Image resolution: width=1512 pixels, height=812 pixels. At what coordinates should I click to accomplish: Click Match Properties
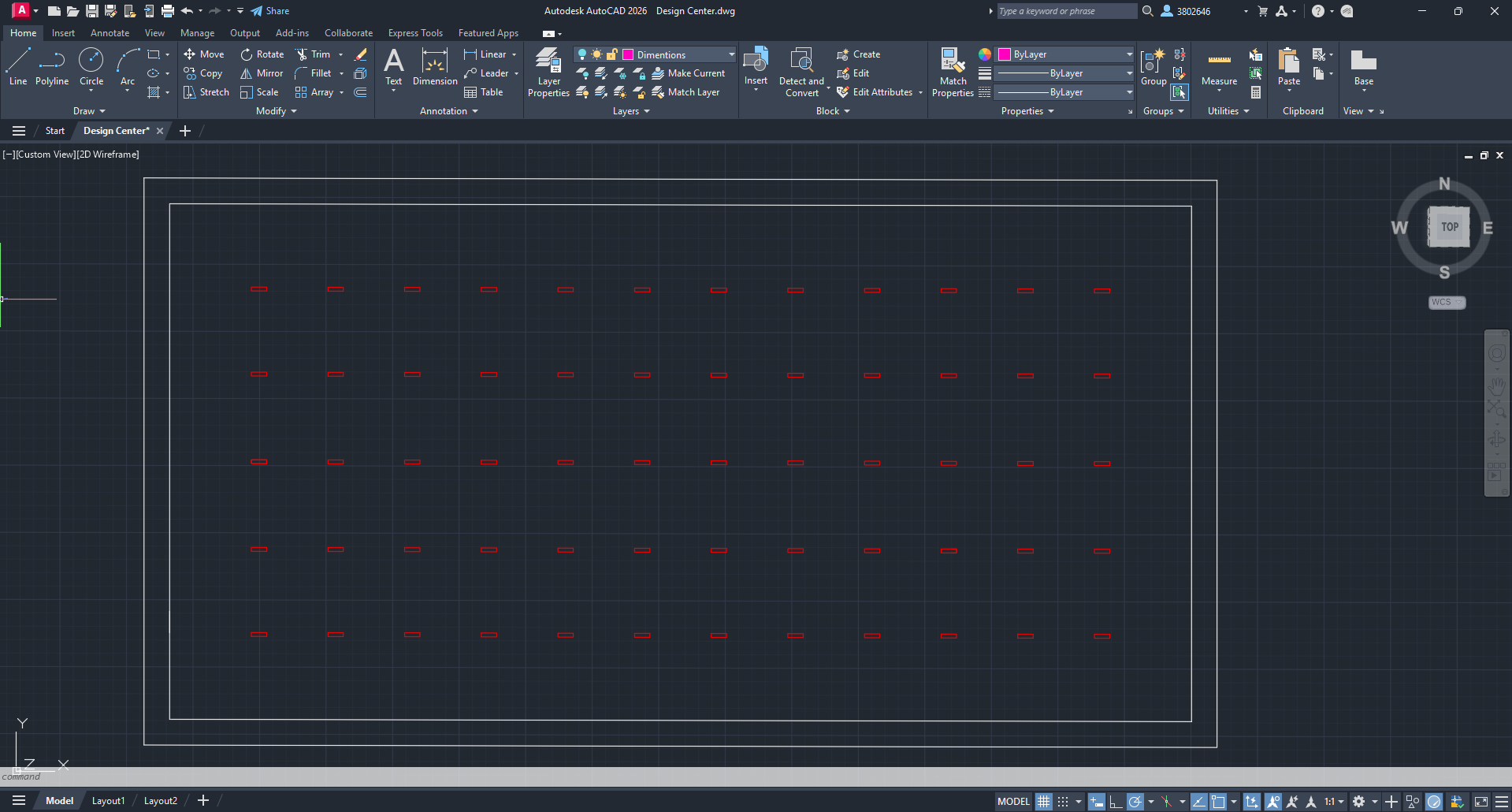pyautogui.click(x=953, y=72)
